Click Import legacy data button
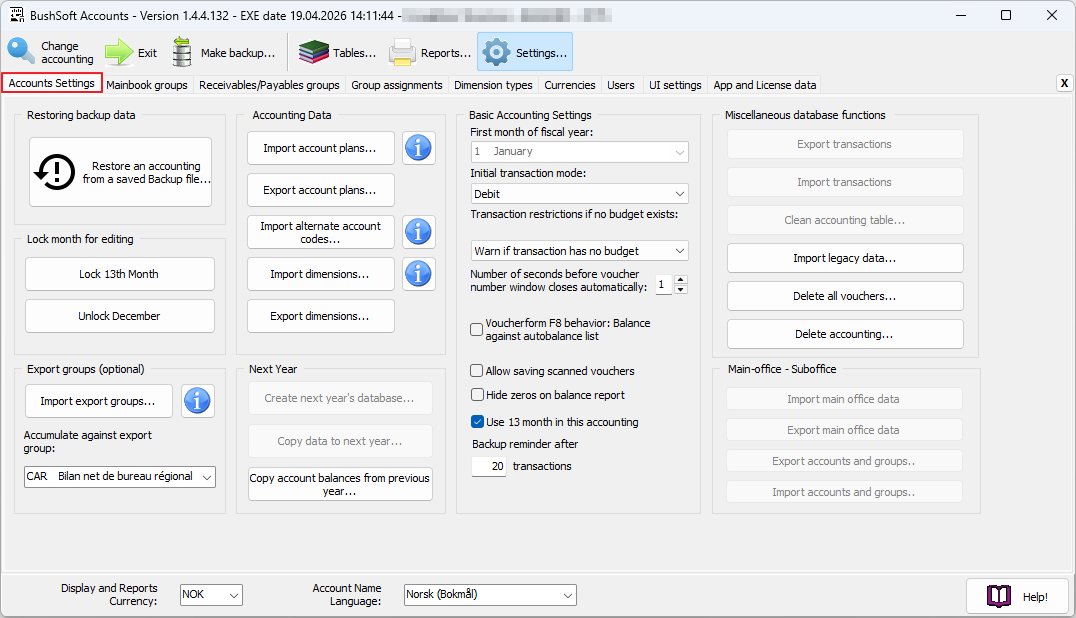Viewport: 1076px width, 618px height. click(845, 259)
